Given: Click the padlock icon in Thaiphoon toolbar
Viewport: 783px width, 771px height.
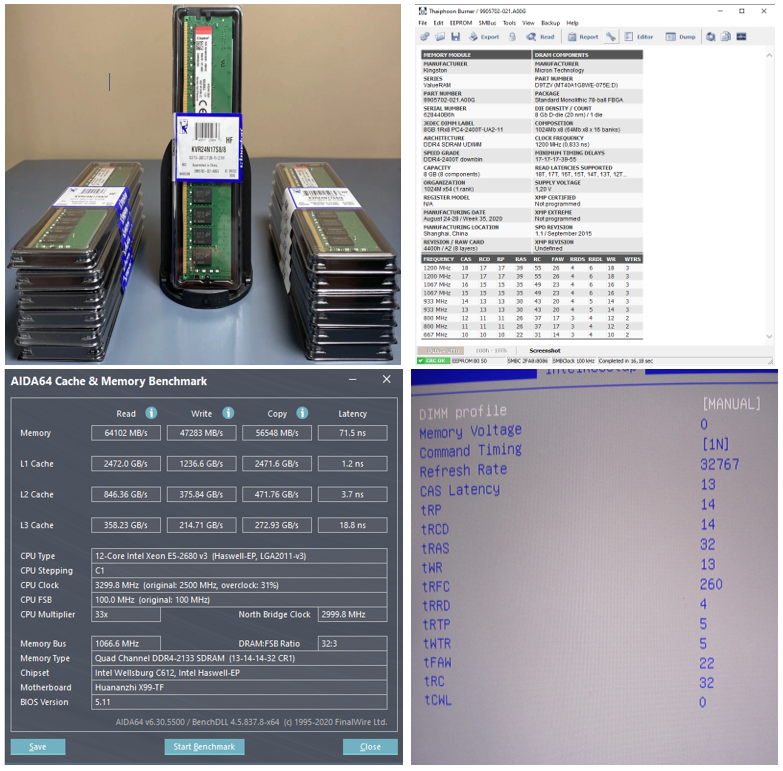Looking at the screenshot, I should 512,36.
